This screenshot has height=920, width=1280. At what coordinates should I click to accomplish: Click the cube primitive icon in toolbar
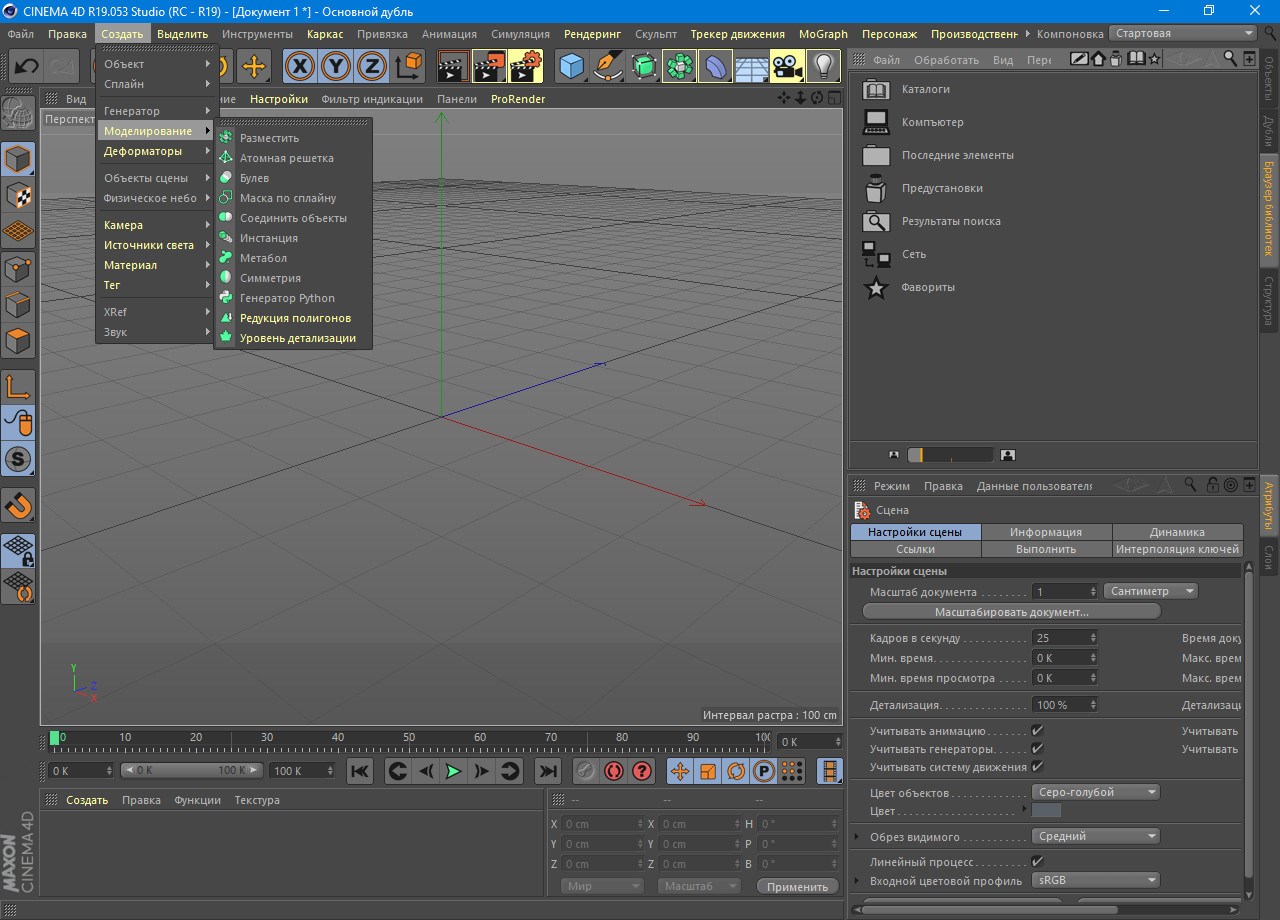[x=571, y=67]
